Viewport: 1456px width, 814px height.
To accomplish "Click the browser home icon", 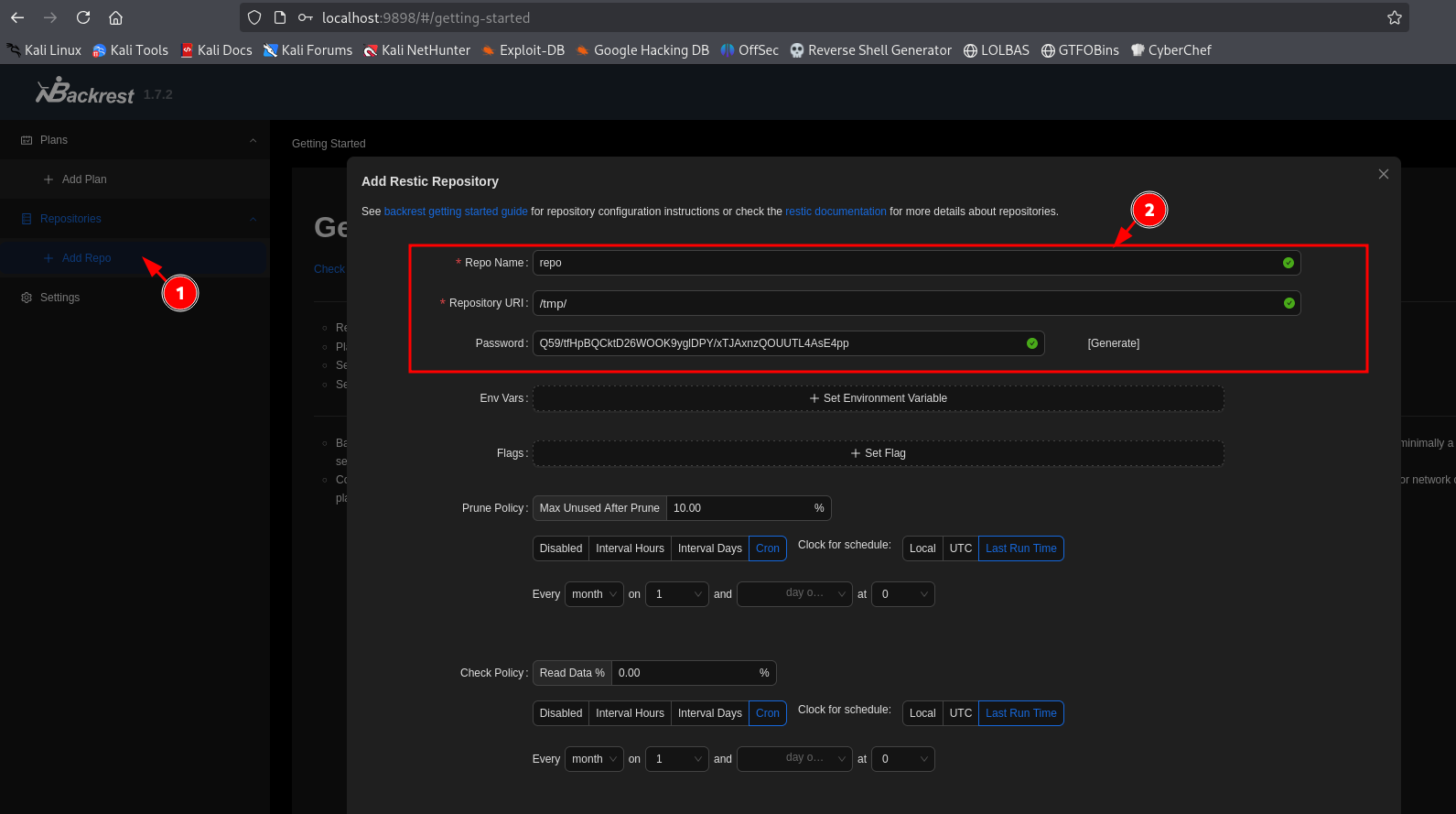I will (x=115, y=17).
